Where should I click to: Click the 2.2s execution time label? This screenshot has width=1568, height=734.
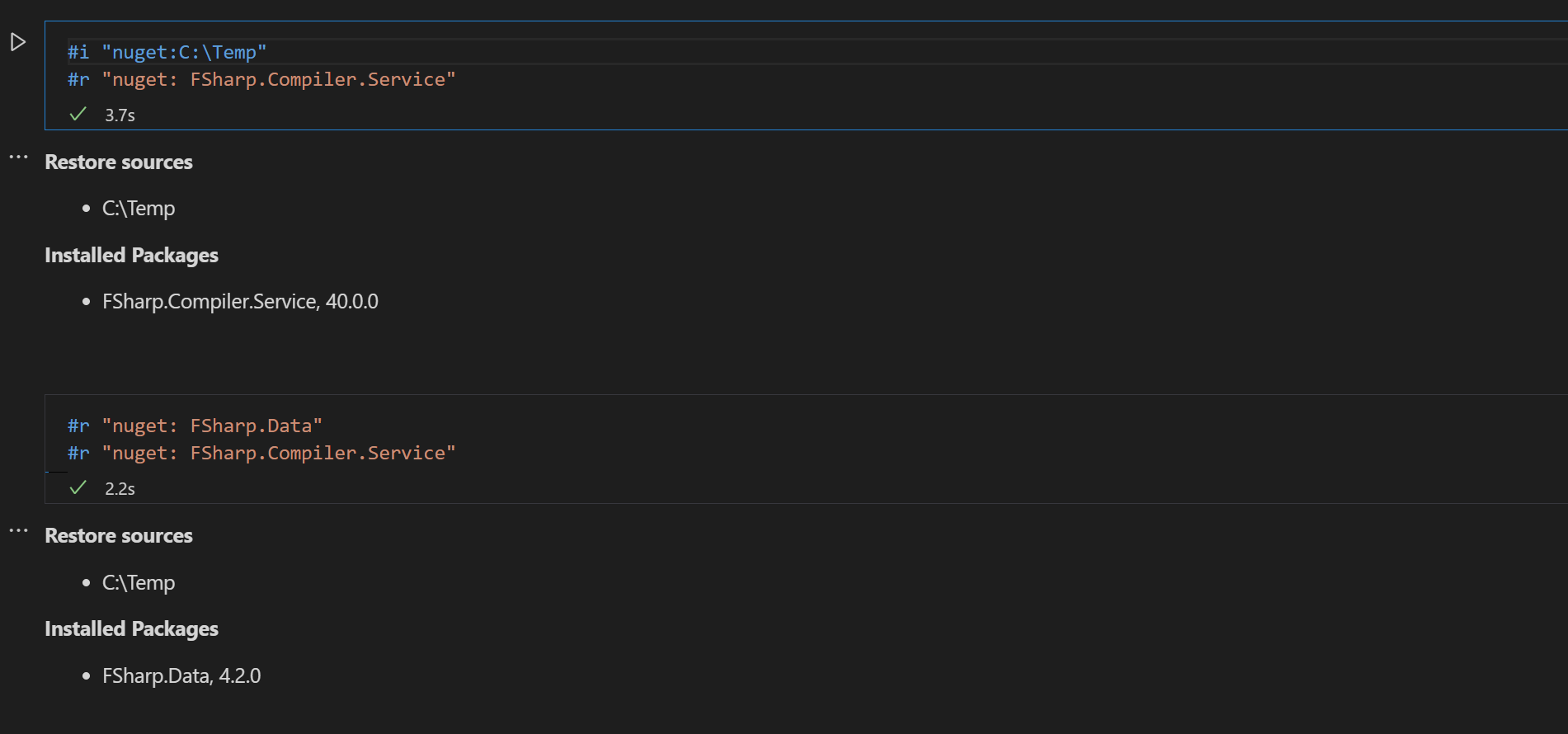[119, 487]
